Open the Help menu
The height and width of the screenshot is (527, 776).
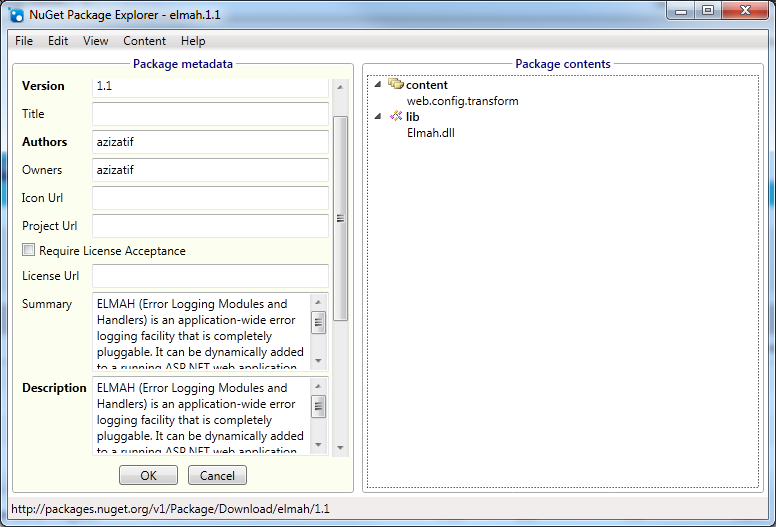click(x=193, y=41)
